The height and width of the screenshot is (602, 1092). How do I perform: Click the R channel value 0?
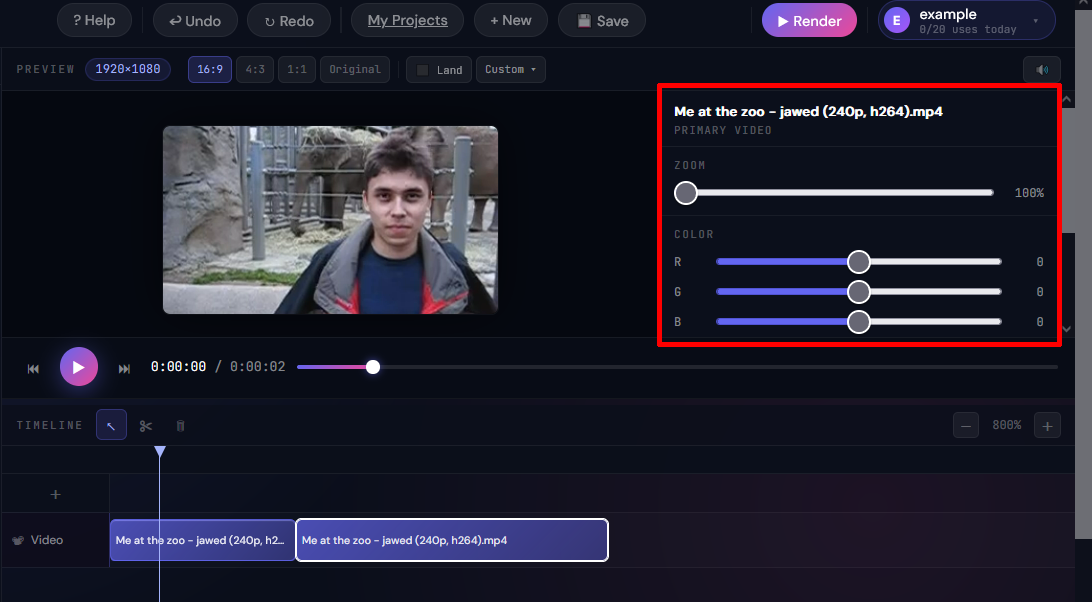pyautogui.click(x=1040, y=262)
